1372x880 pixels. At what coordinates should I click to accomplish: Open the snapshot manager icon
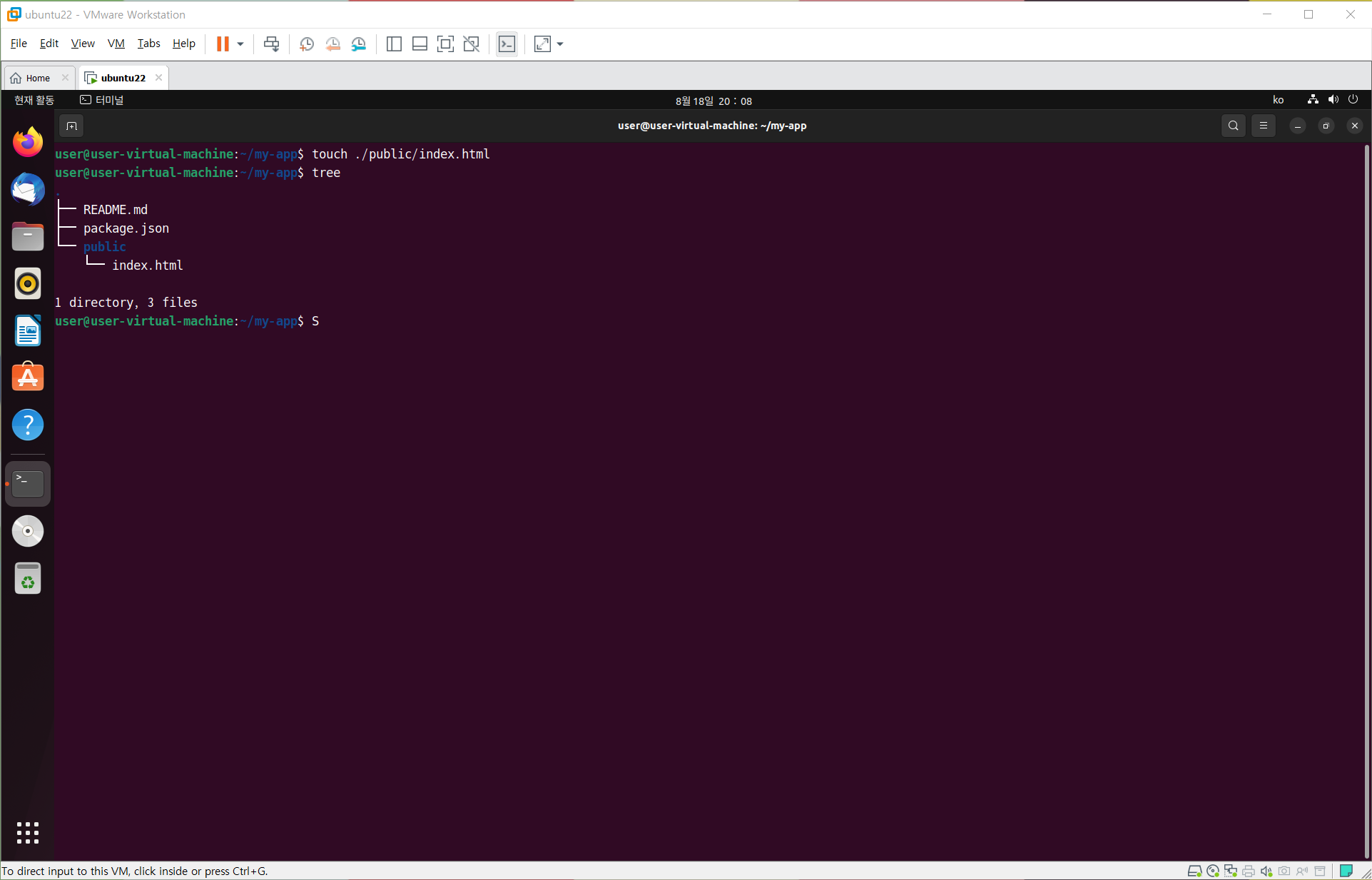pos(359,44)
